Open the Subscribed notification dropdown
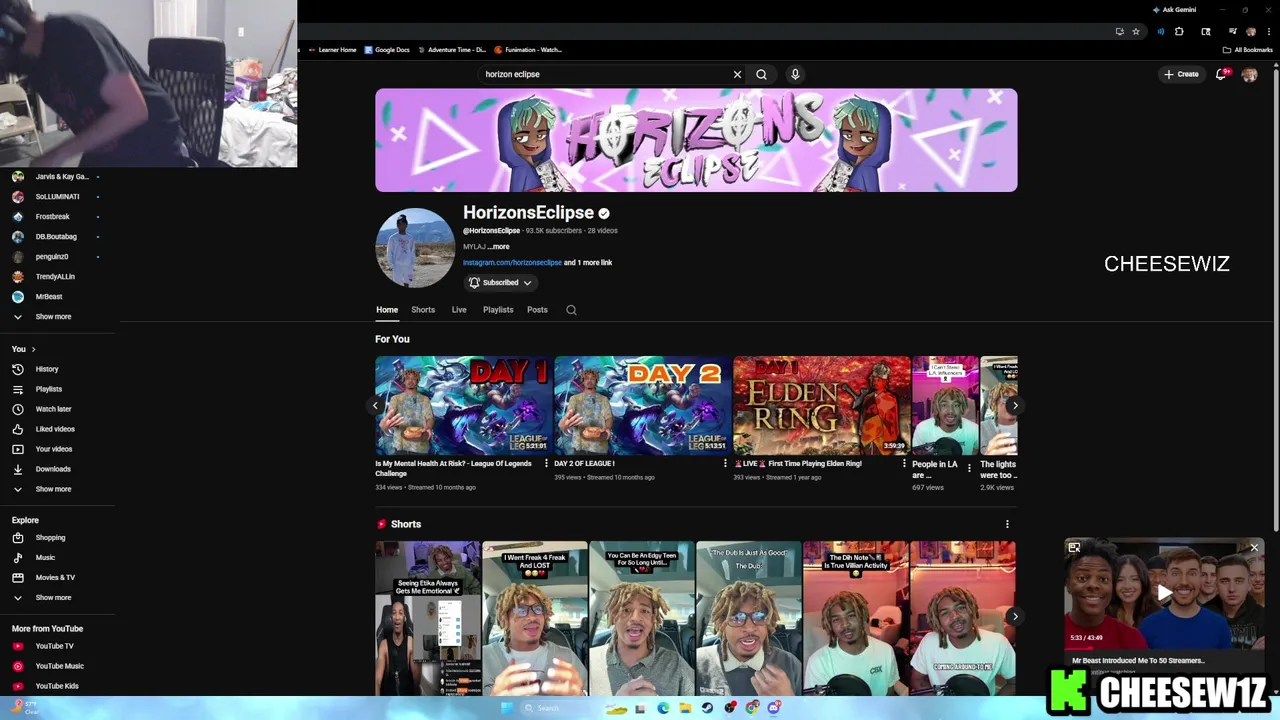The image size is (1280, 720). 500,283
